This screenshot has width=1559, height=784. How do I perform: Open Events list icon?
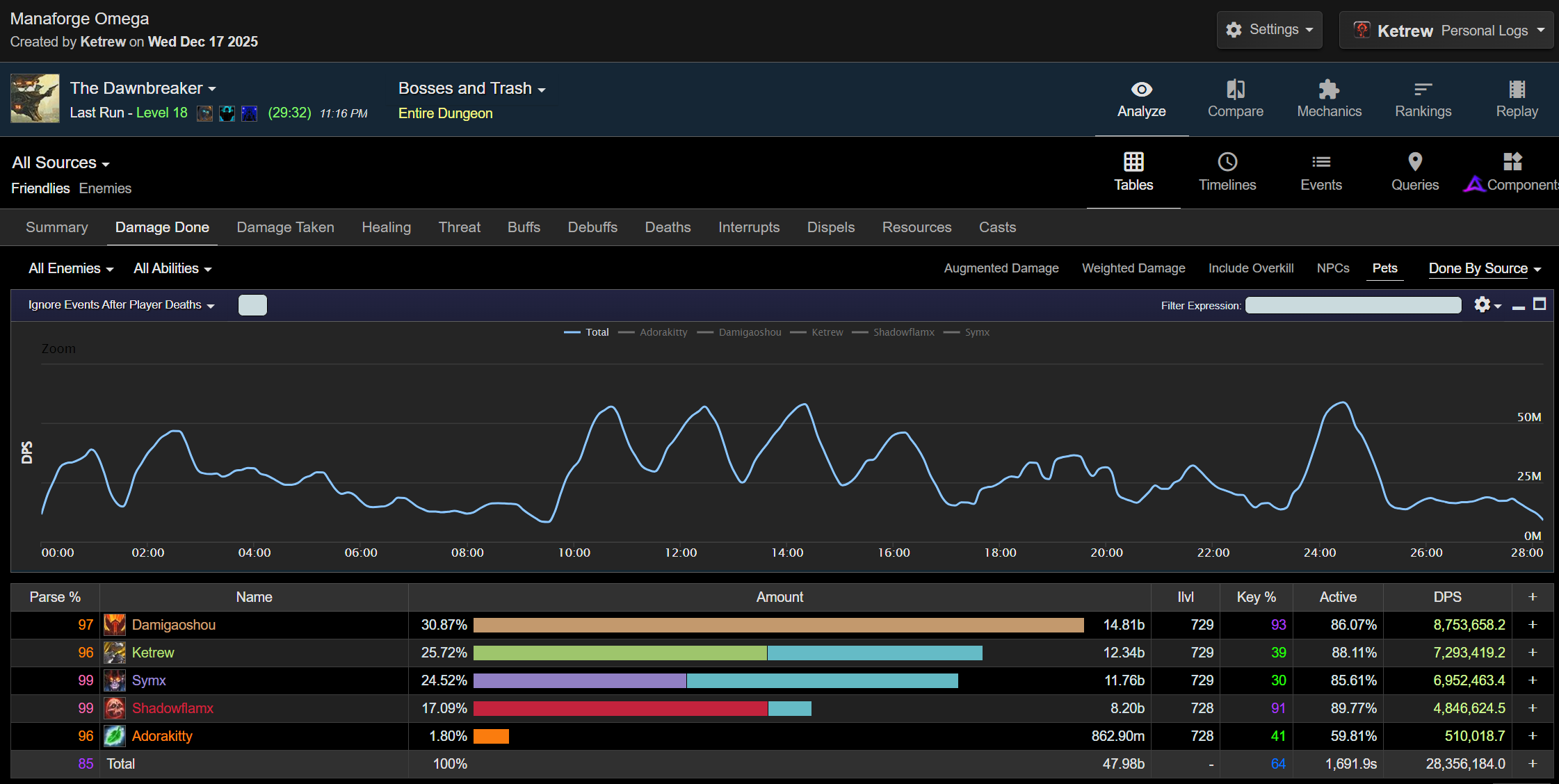[1321, 162]
